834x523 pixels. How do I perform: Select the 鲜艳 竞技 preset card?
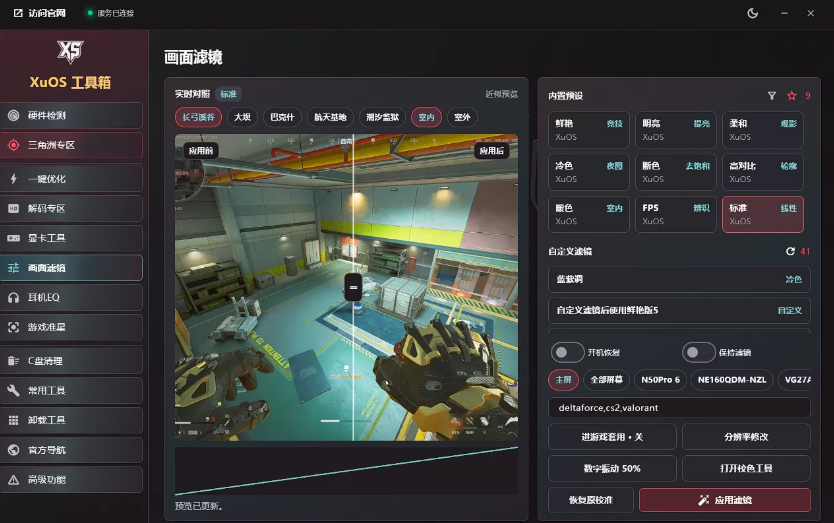point(589,130)
